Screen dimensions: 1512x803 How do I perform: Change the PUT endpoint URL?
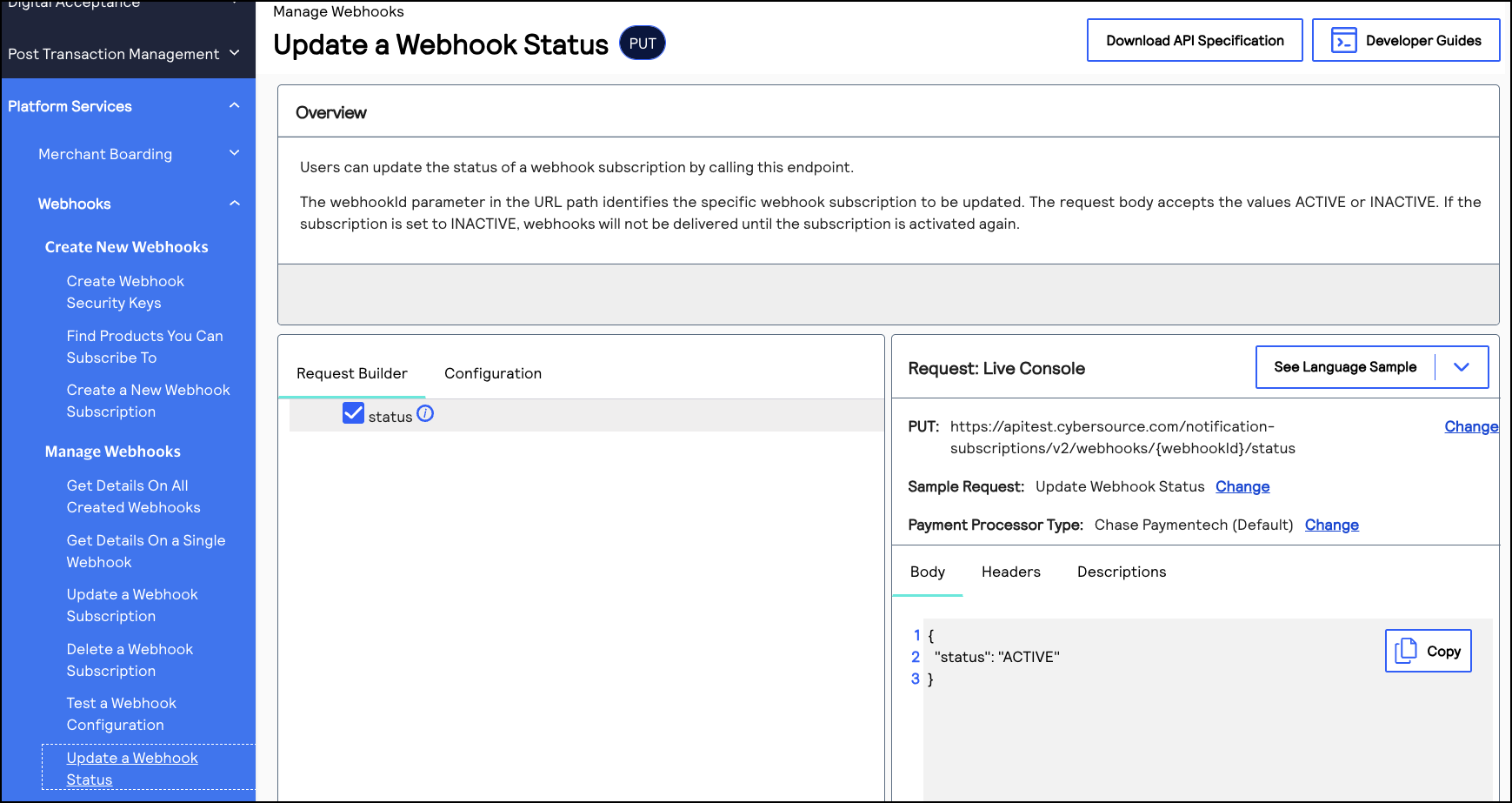pos(1471,425)
